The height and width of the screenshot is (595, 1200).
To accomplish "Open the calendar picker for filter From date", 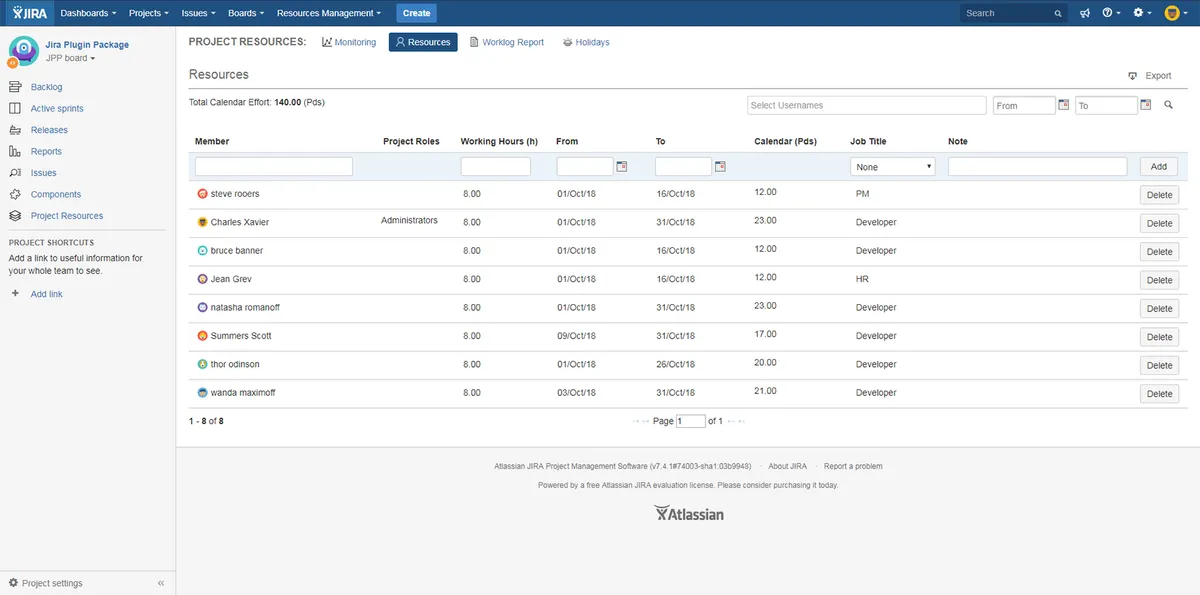I will click(1064, 105).
